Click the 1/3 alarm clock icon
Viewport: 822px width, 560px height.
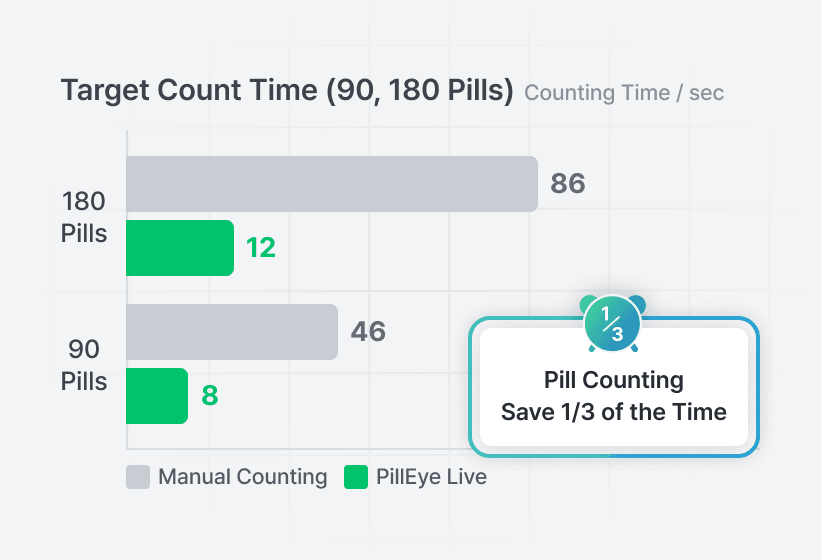(612, 323)
